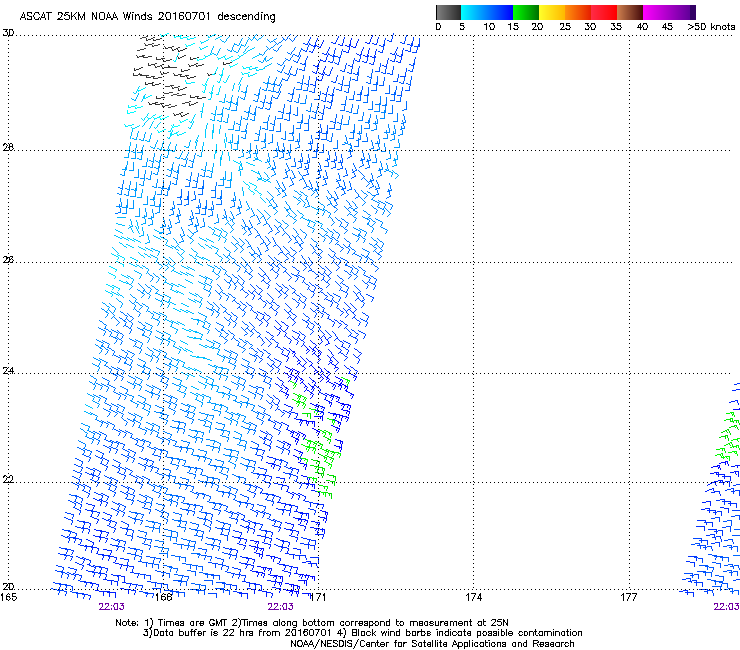Screen dimensions: 740x650
Task: Click the legend scale label 15
Action: point(513,27)
